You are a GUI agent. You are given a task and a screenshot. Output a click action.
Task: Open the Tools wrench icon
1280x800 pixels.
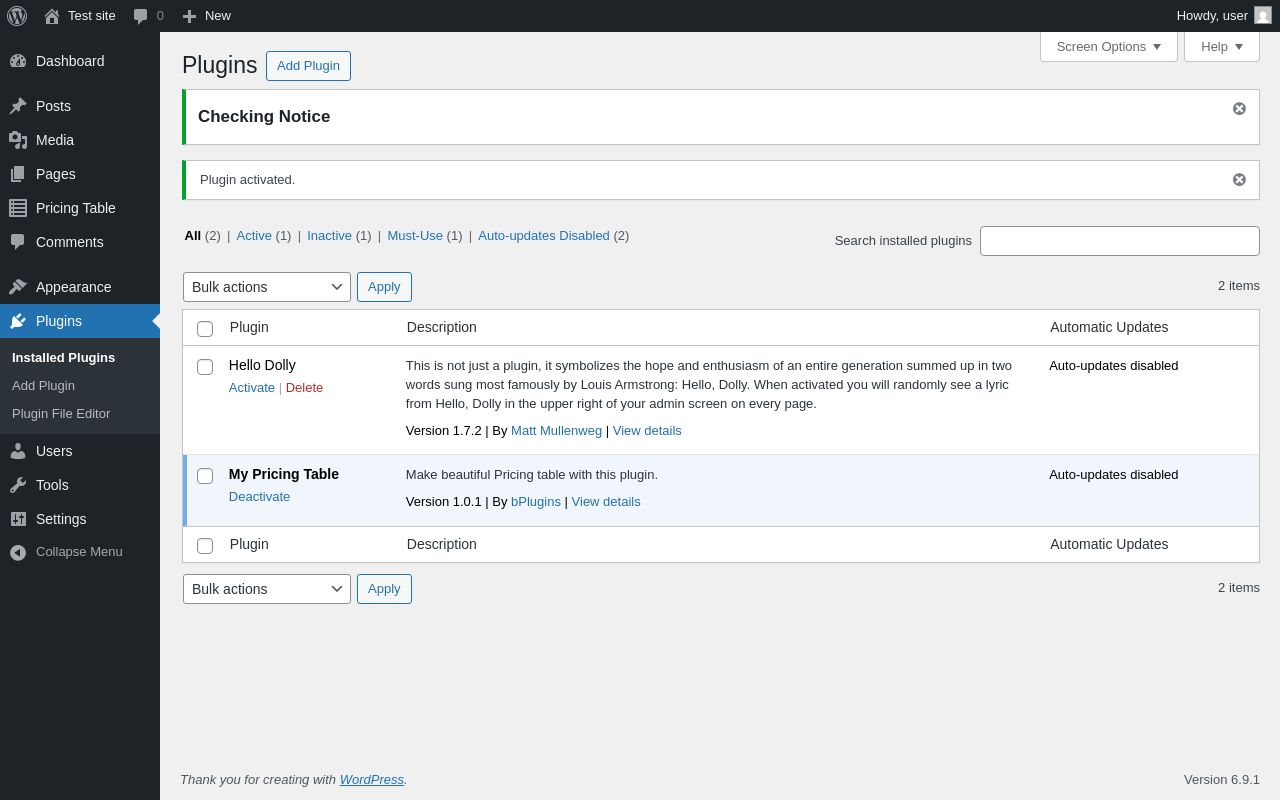pos(18,485)
